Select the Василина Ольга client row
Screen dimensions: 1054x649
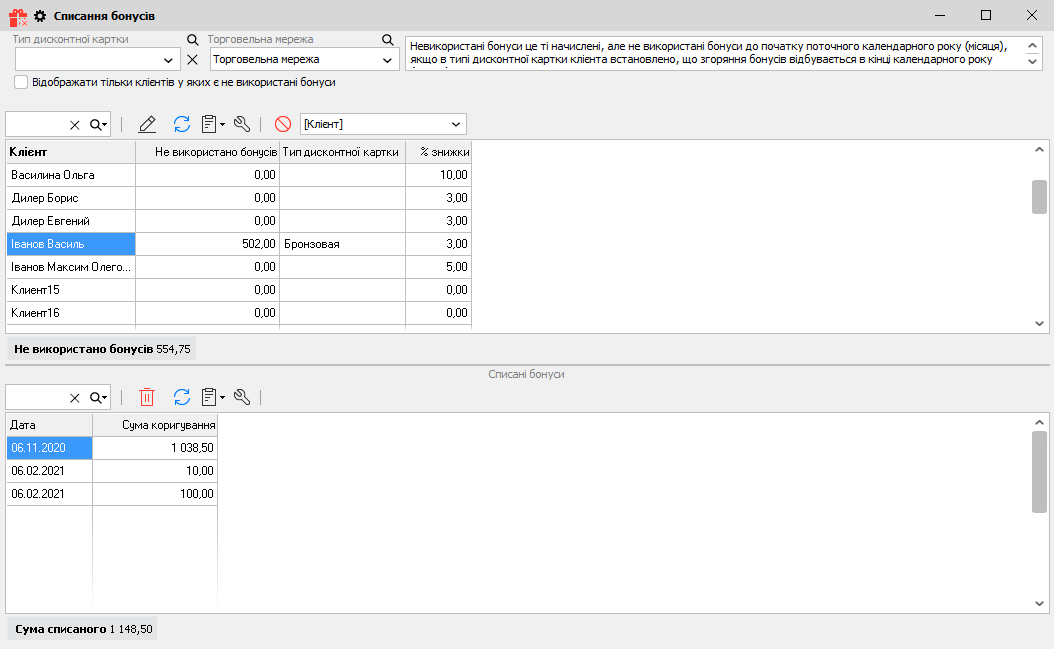click(70, 175)
